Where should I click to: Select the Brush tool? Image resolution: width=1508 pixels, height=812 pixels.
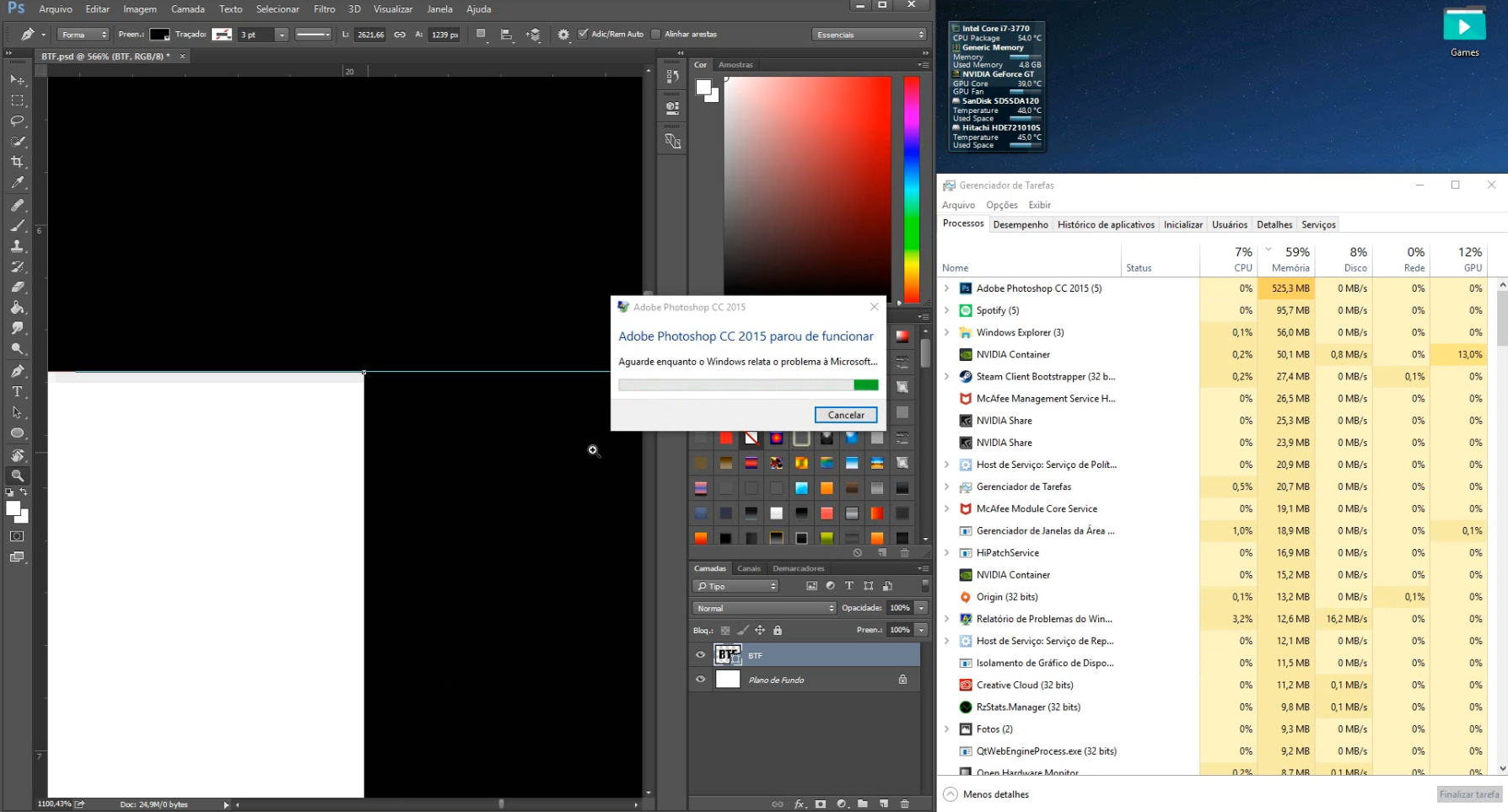click(x=17, y=225)
